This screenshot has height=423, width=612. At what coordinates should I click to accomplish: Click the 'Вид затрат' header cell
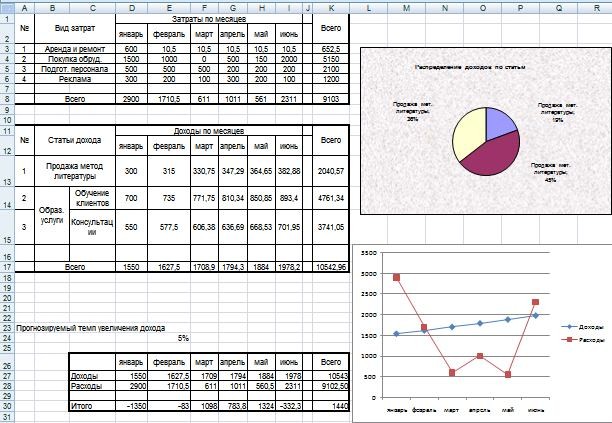click(x=75, y=28)
